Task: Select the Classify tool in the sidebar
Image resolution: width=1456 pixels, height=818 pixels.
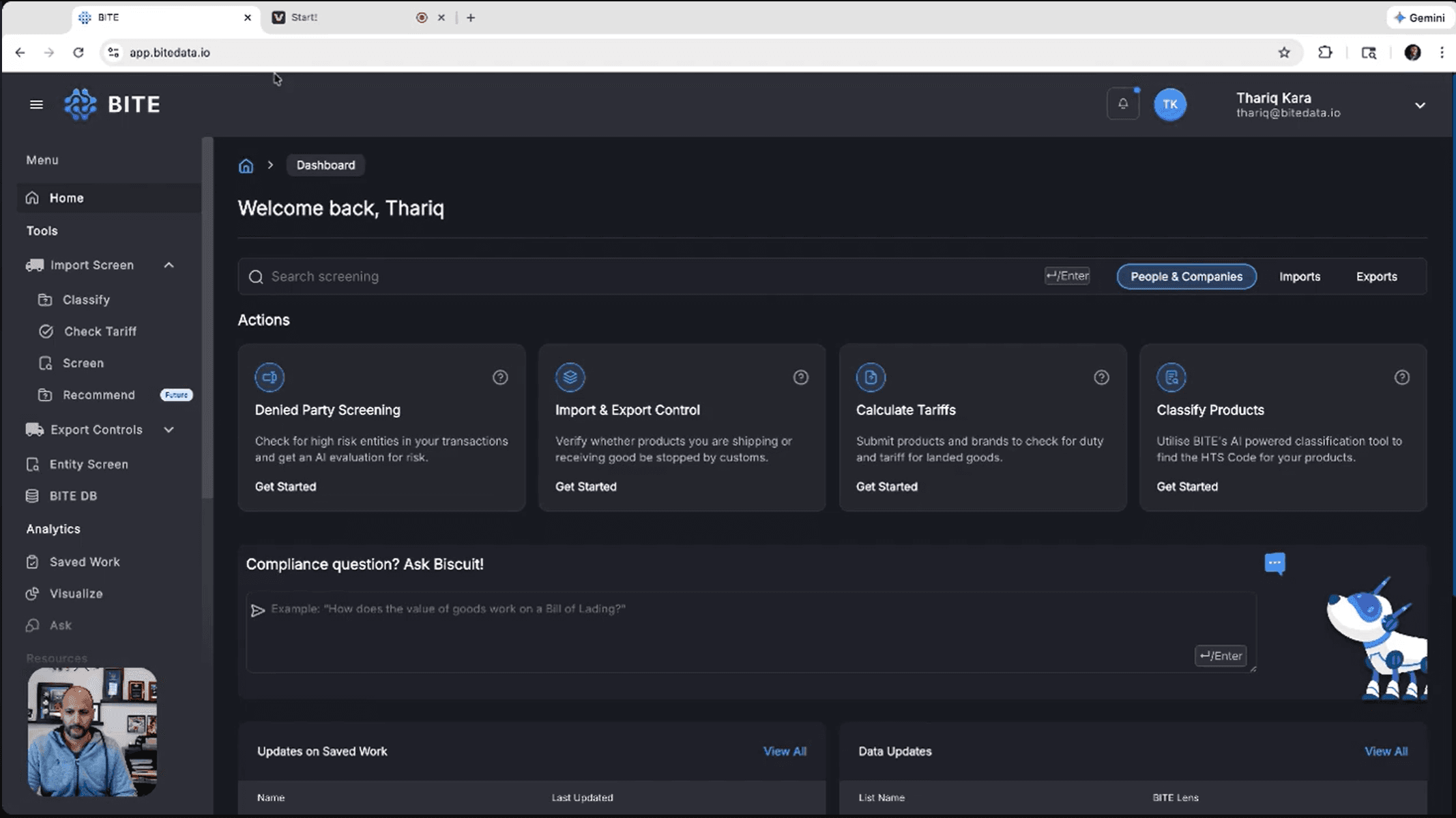Action: pyautogui.click(x=86, y=300)
